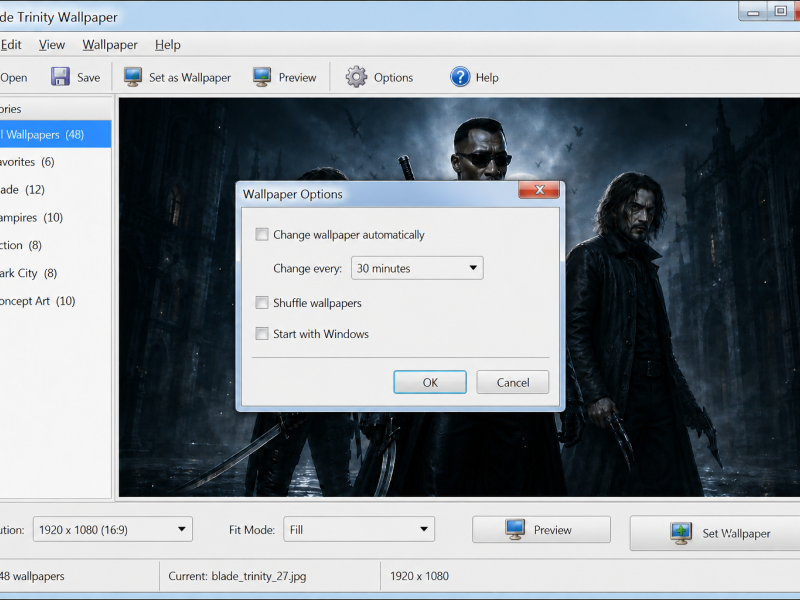Click the Set as Wallpaper toolbar label

(190, 78)
